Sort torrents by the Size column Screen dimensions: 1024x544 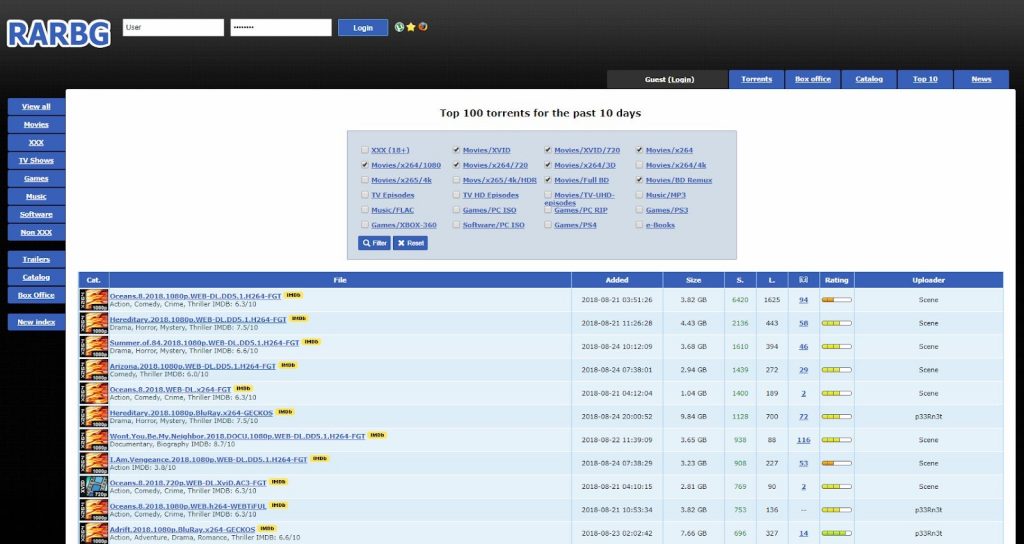[694, 280]
